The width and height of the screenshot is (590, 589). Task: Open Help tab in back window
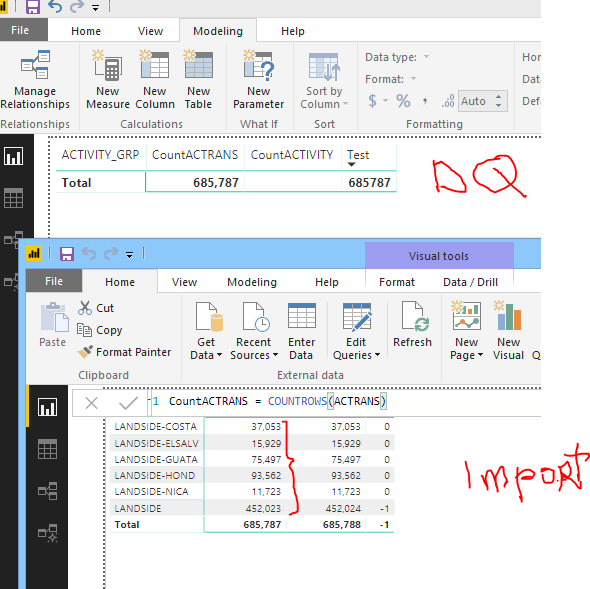pyautogui.click(x=292, y=31)
